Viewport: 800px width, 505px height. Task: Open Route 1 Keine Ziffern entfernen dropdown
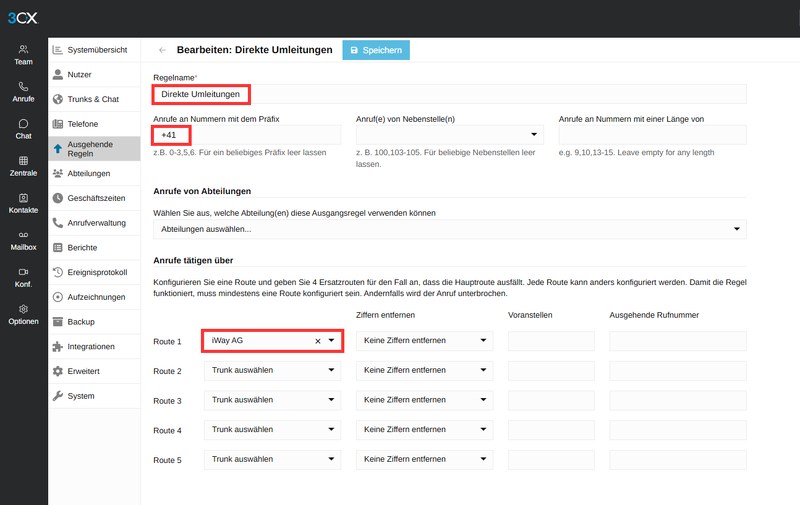click(x=424, y=341)
